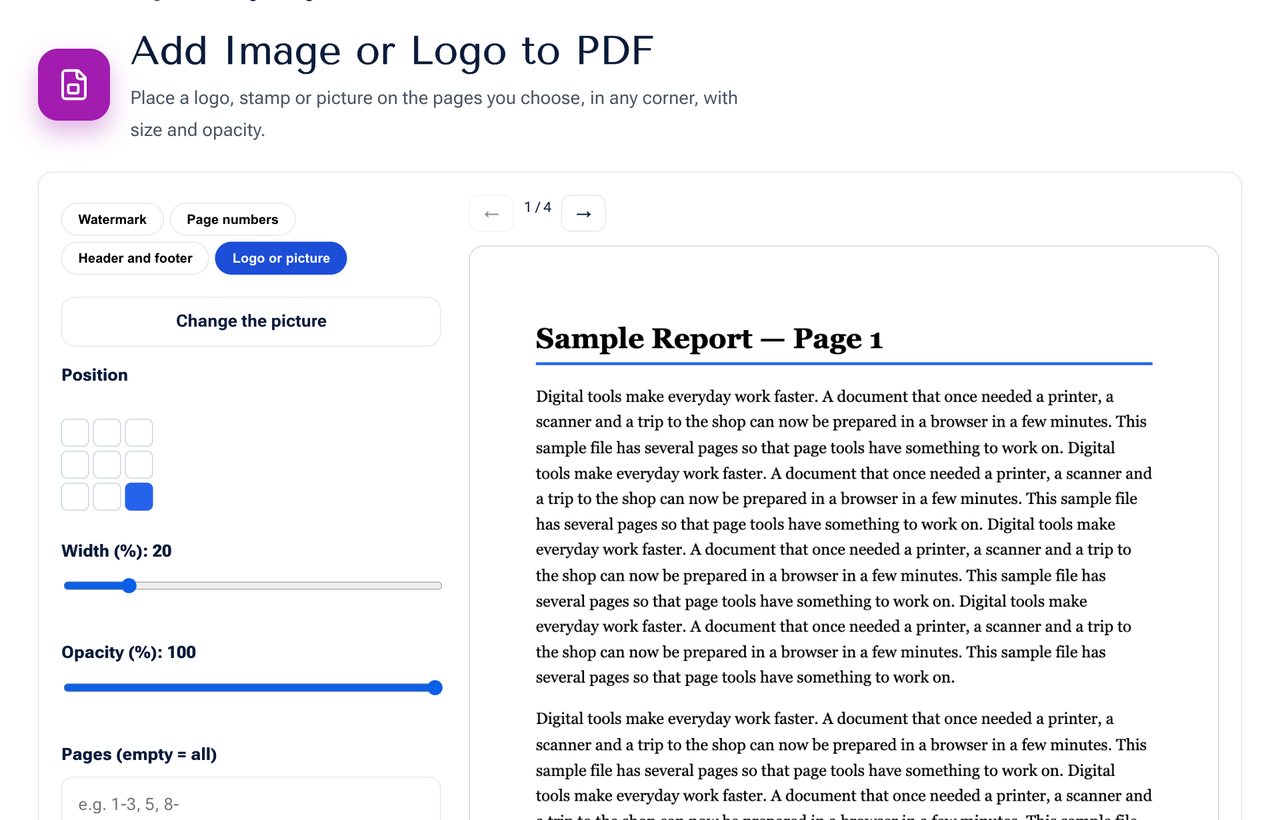Switch to the Watermark tab

pos(112,219)
